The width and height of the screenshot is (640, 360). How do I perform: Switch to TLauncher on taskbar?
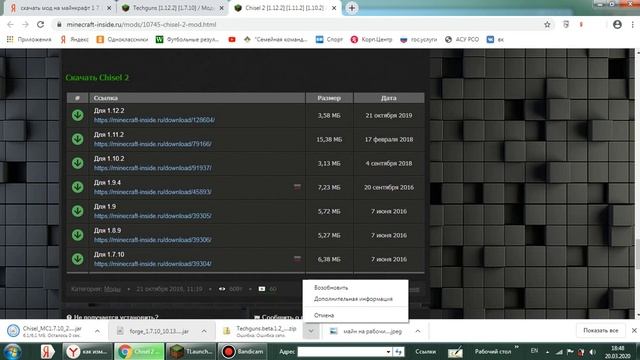(x=191, y=351)
